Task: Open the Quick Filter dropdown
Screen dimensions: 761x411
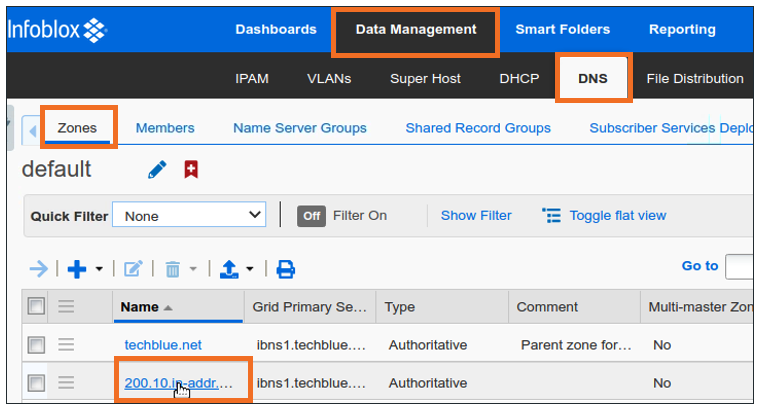Action: (189, 216)
